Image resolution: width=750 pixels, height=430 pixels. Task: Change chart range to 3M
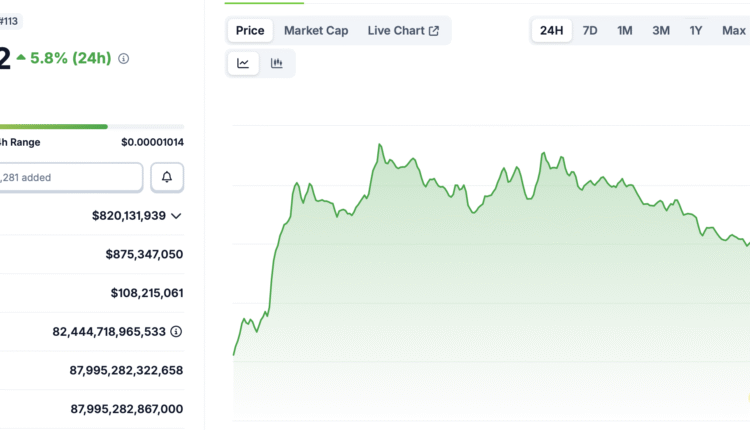661,30
